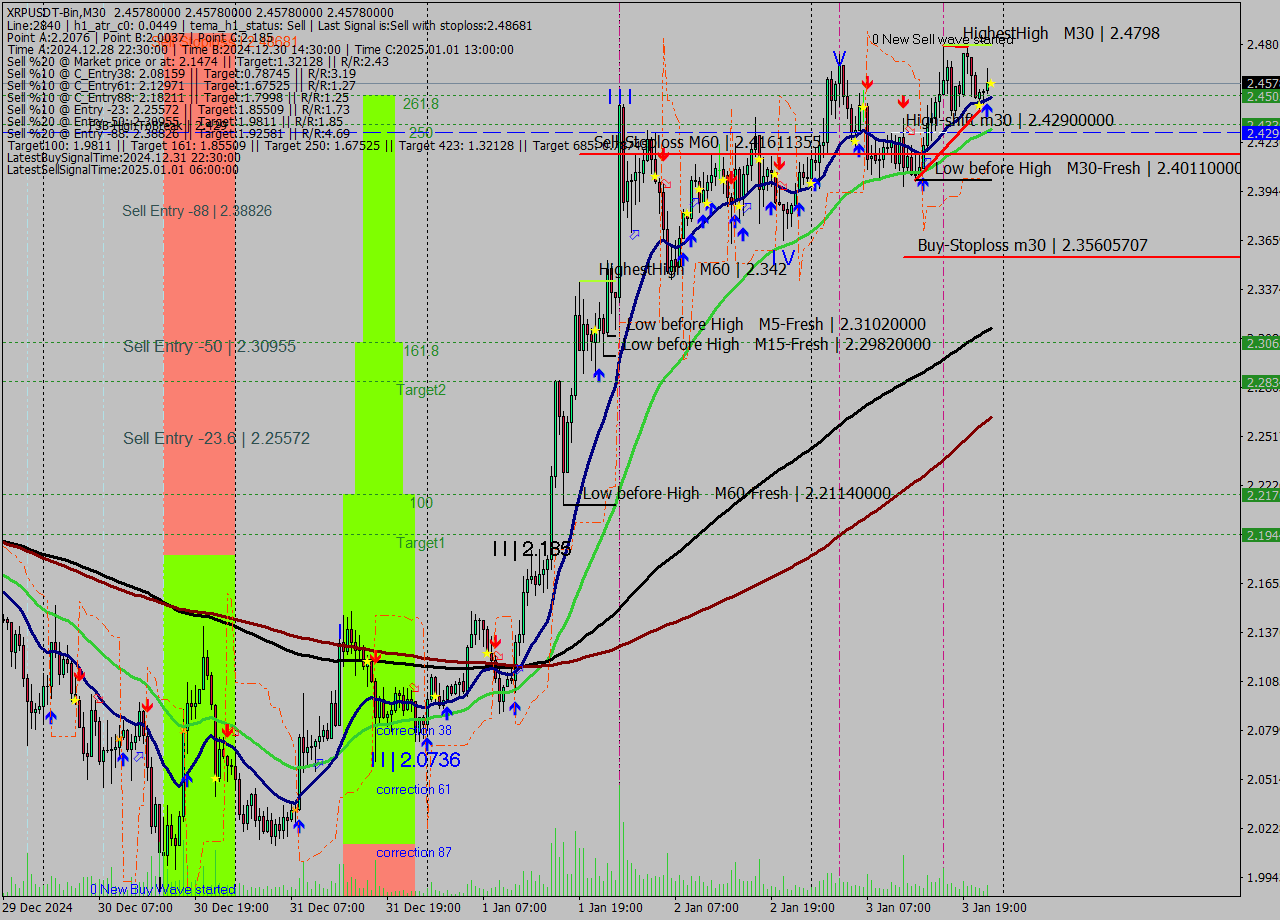Image resolution: width=1280 pixels, height=920 pixels.
Task: Select the 'Time A:2024.12.28 22:30:00' info line
Action: (260, 49)
